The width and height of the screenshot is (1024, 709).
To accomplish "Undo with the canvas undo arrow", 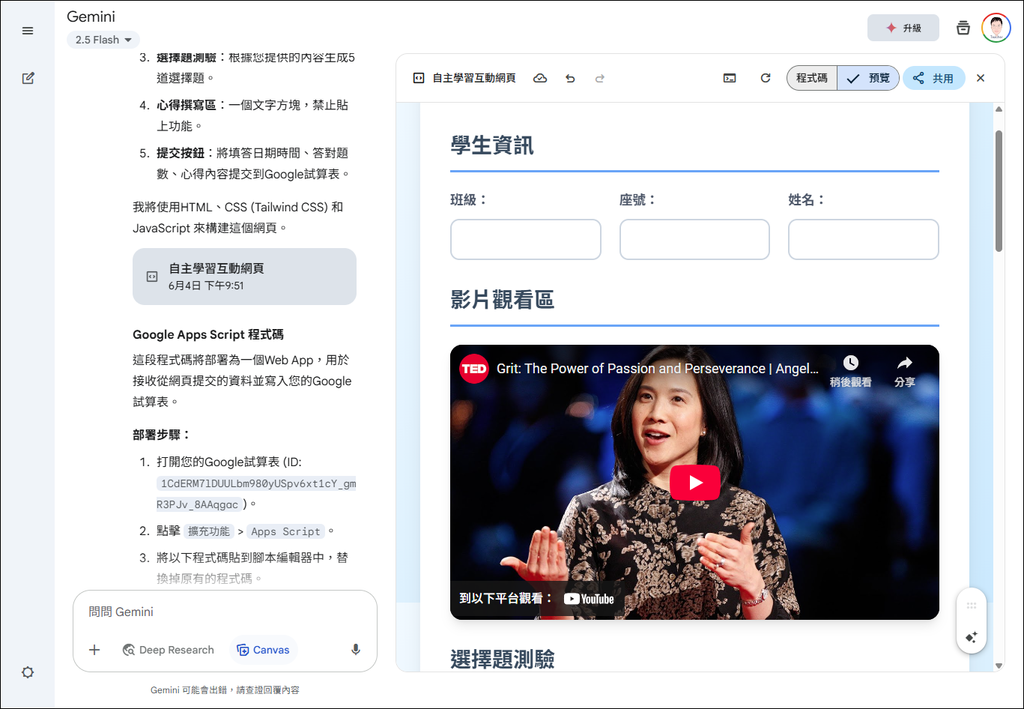I will click(570, 78).
